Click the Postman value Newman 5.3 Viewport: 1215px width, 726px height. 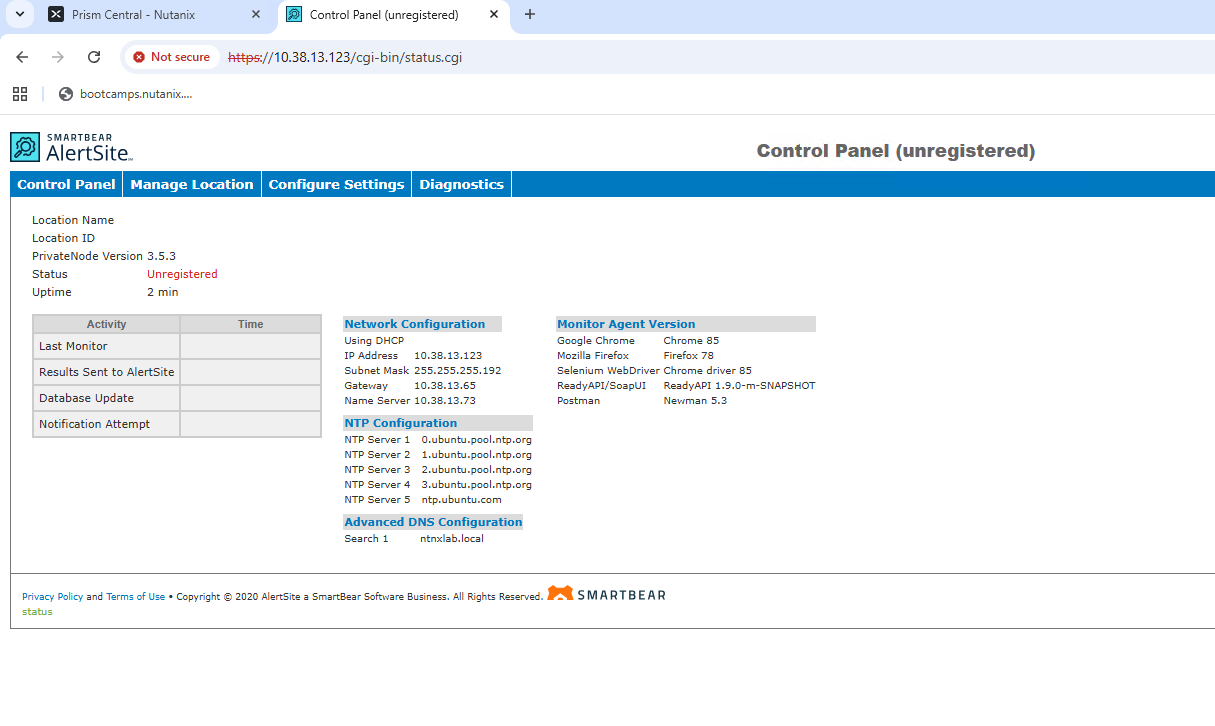tap(696, 401)
